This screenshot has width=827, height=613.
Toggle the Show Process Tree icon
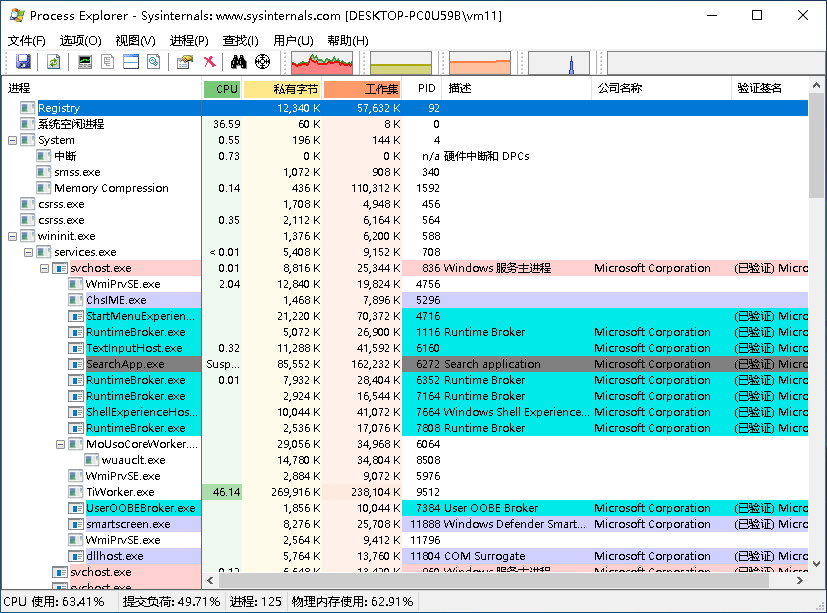108,62
